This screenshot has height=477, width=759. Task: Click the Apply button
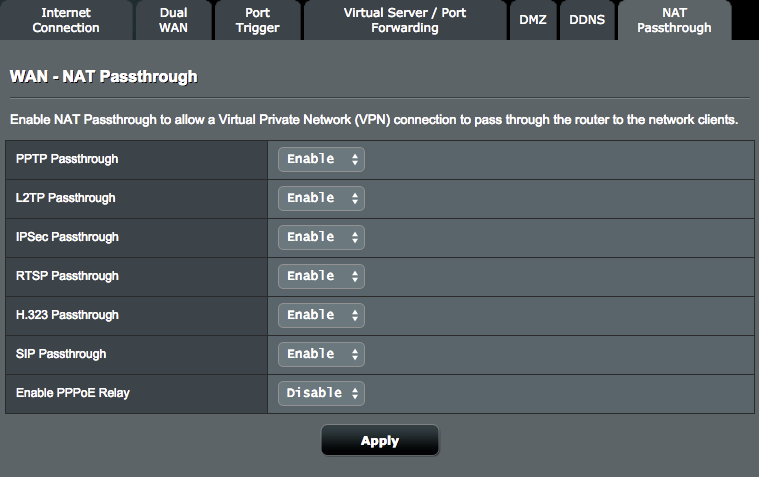(380, 441)
